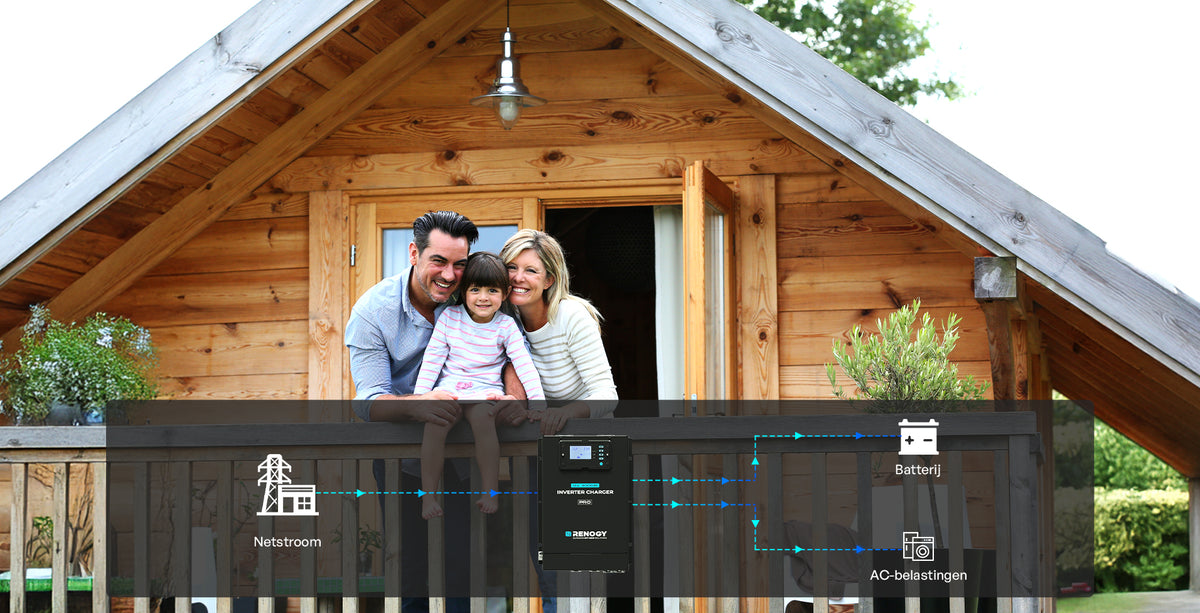Click the battery icon

click(917, 437)
